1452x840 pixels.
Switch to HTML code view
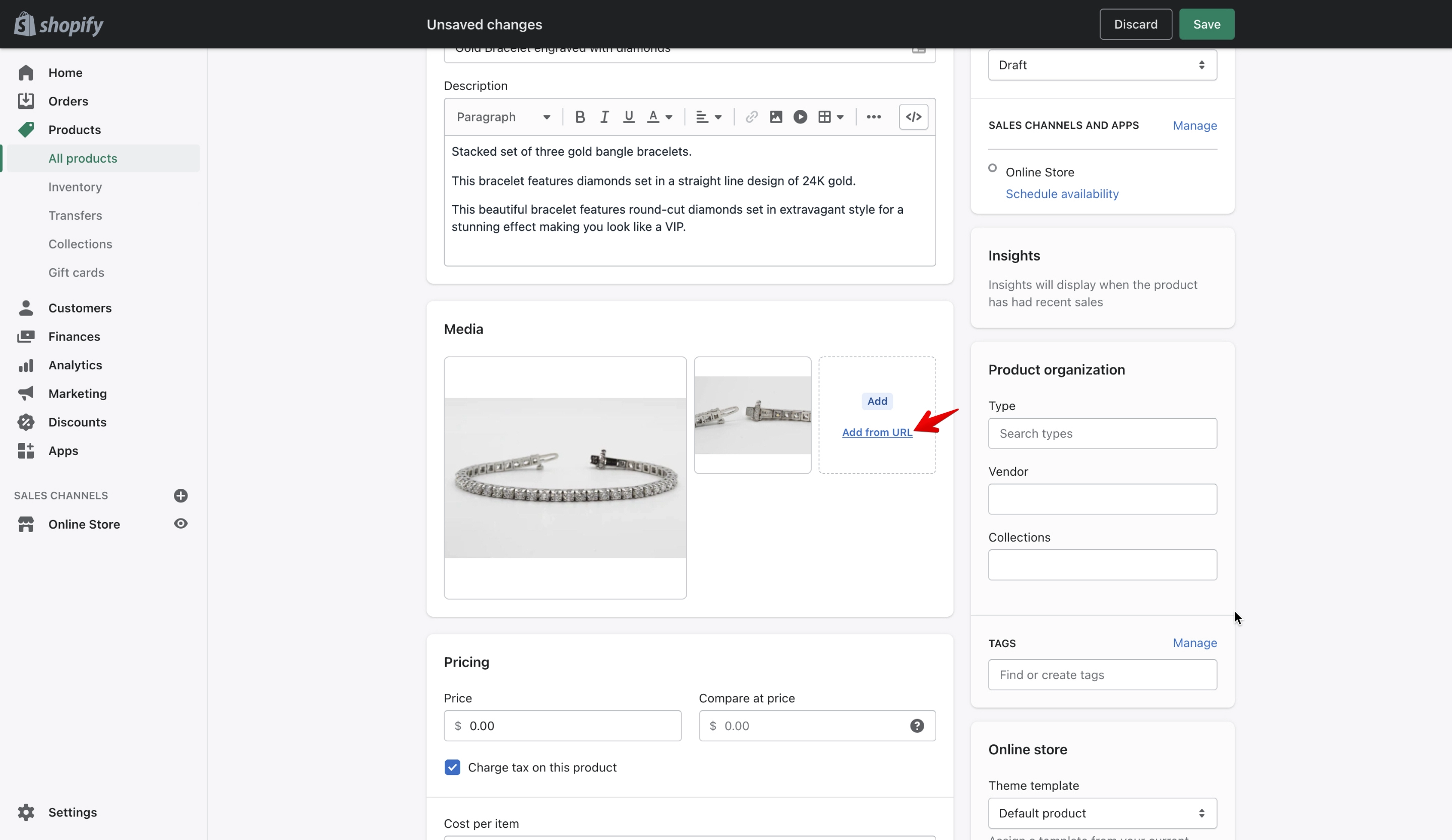(x=913, y=117)
